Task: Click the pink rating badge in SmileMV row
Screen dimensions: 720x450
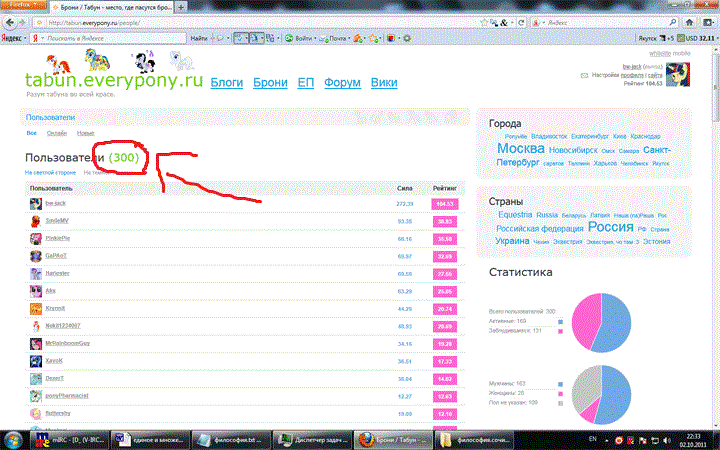Action: pos(444,221)
